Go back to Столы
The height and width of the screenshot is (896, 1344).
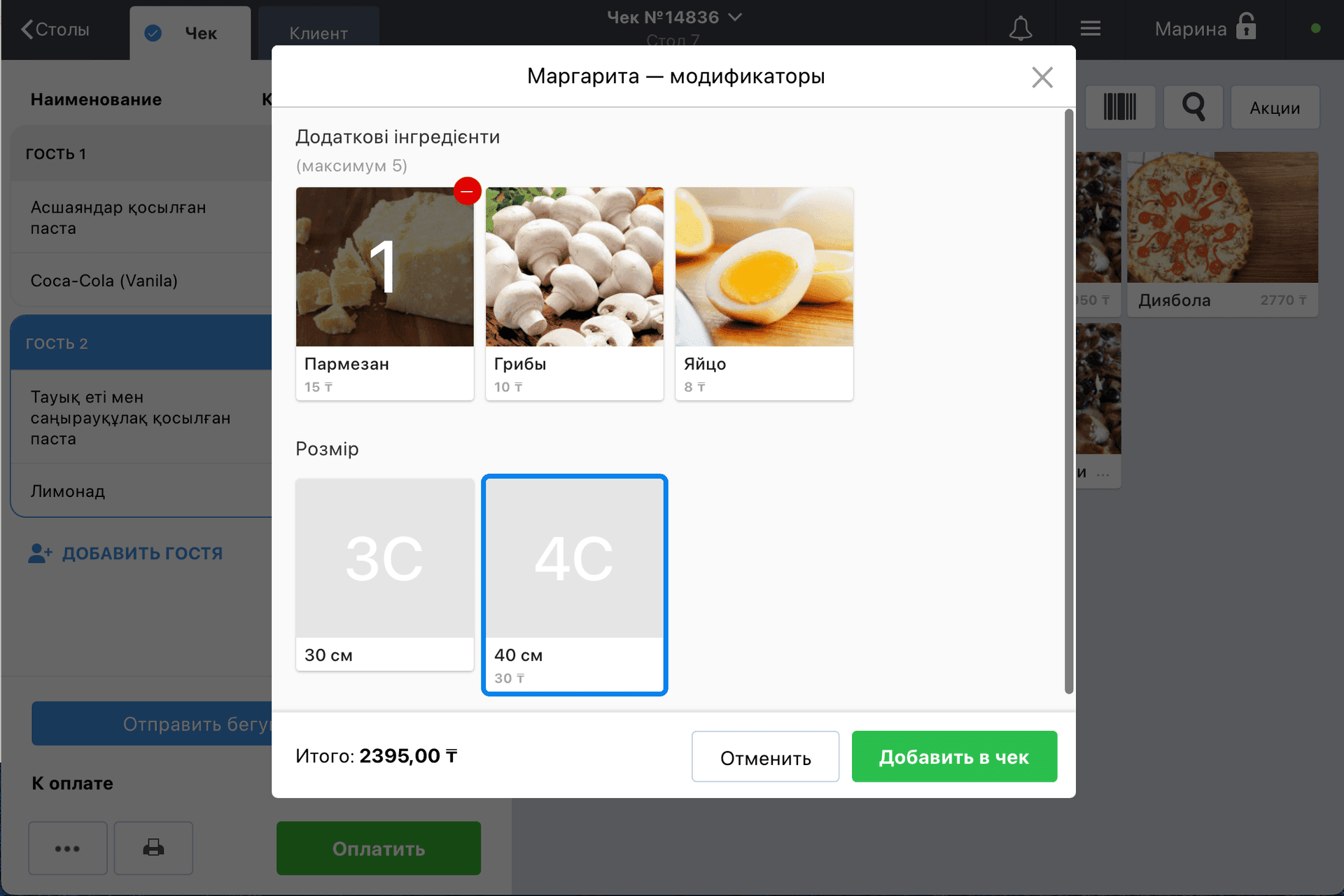55,29
